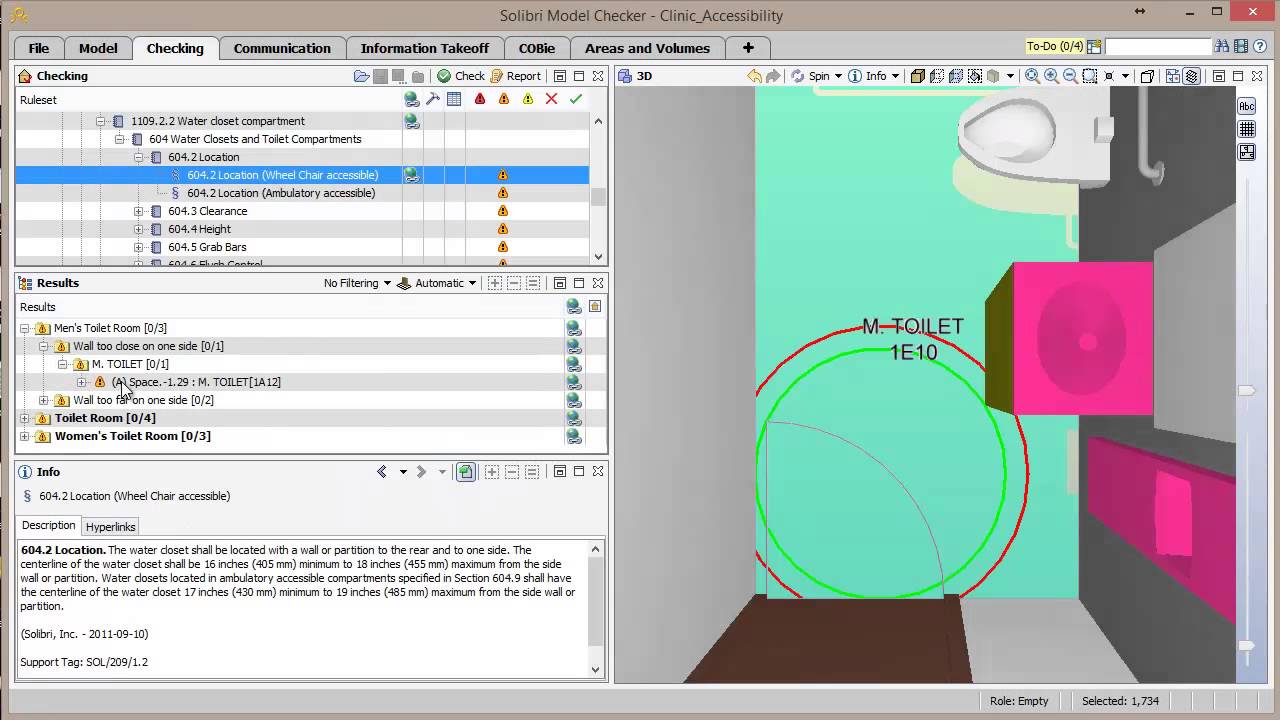Switch to the Areas and Volumes tab
Screen dimensions: 1280x720
click(x=647, y=48)
